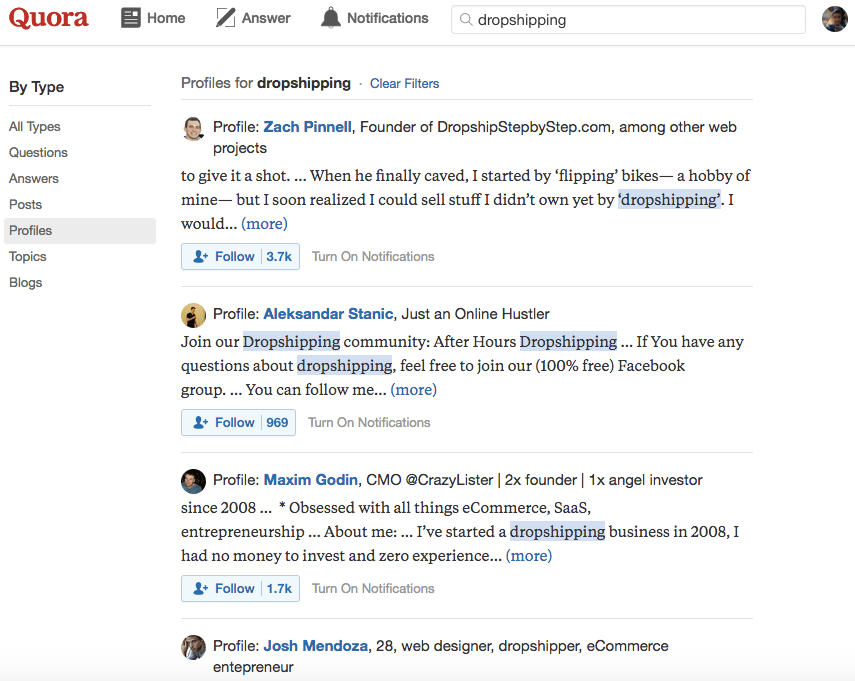Open Maxim Godin's profile link
The image size is (855, 681).
click(x=310, y=480)
